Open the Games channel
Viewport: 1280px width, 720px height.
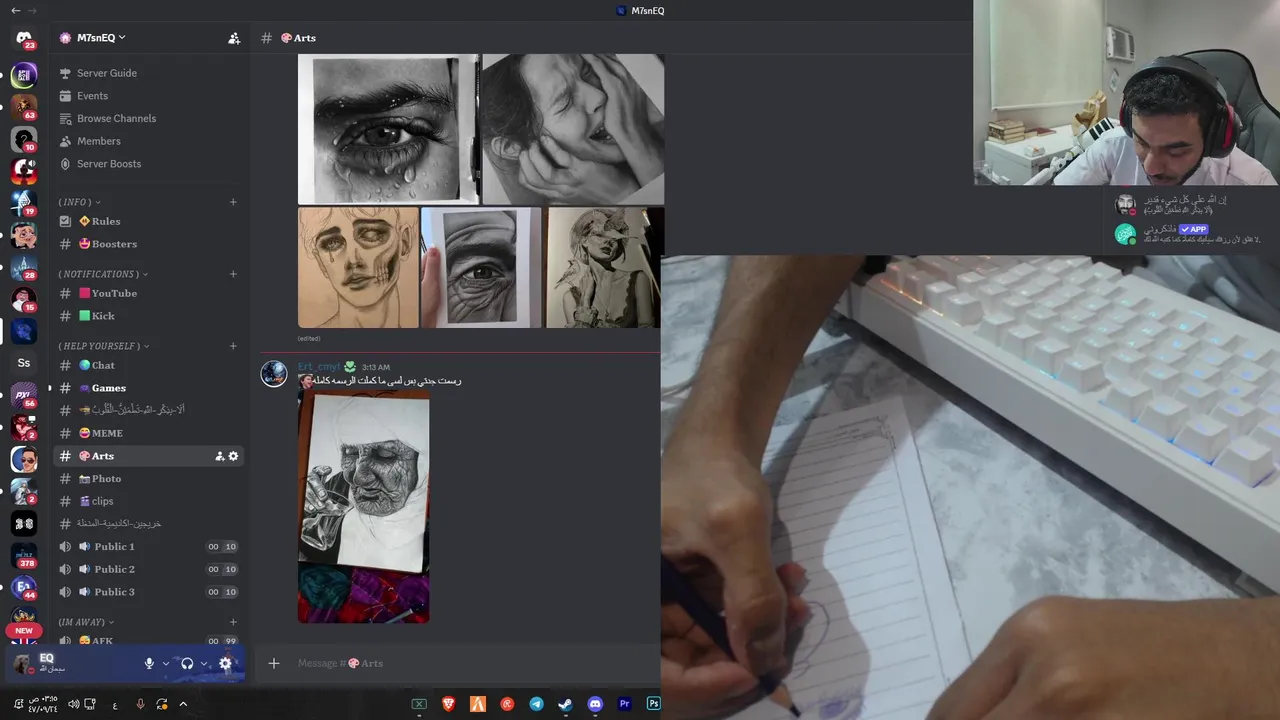[x=148, y=388]
